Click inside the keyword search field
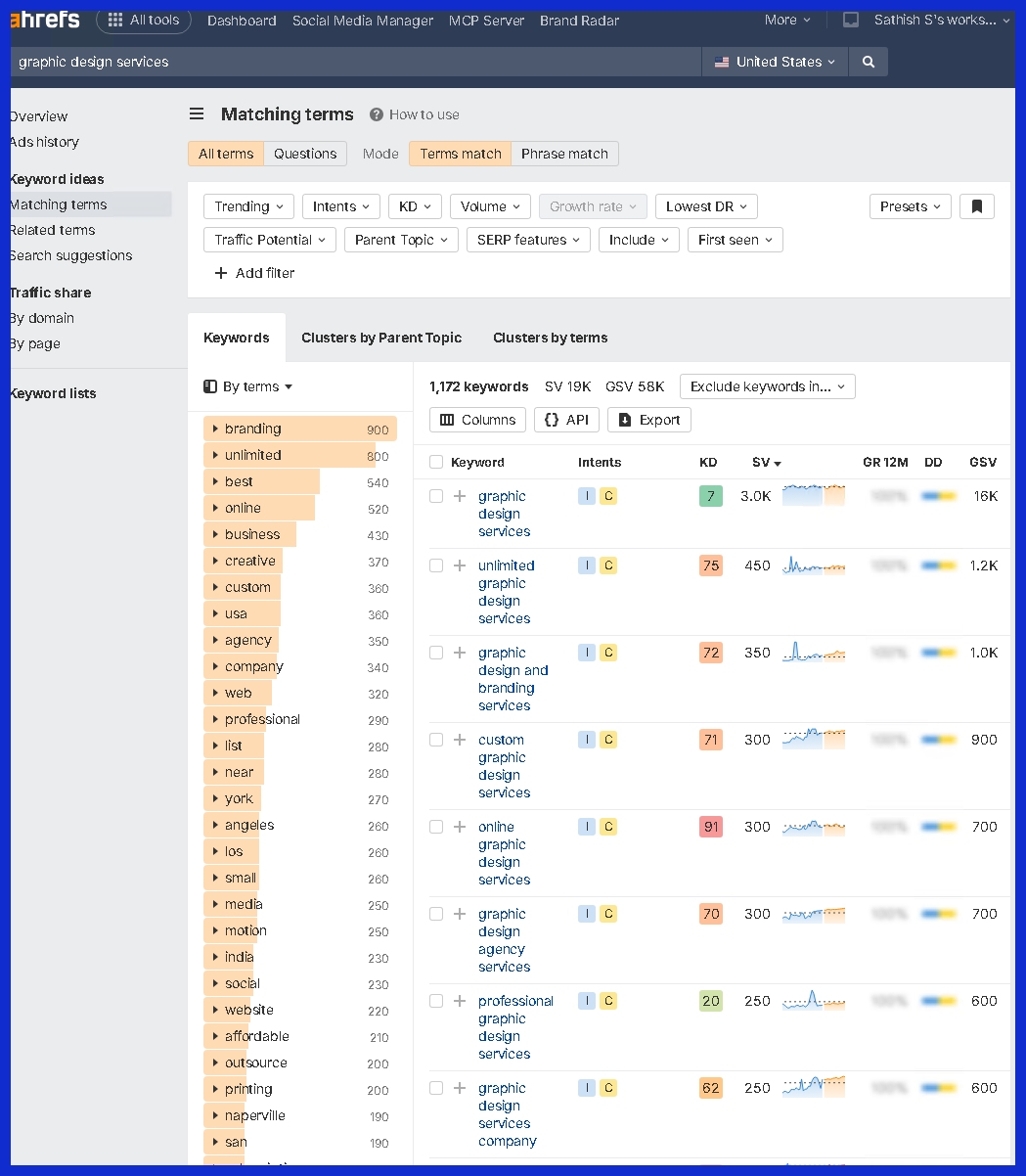This screenshot has width=1026, height=1176. (352, 61)
